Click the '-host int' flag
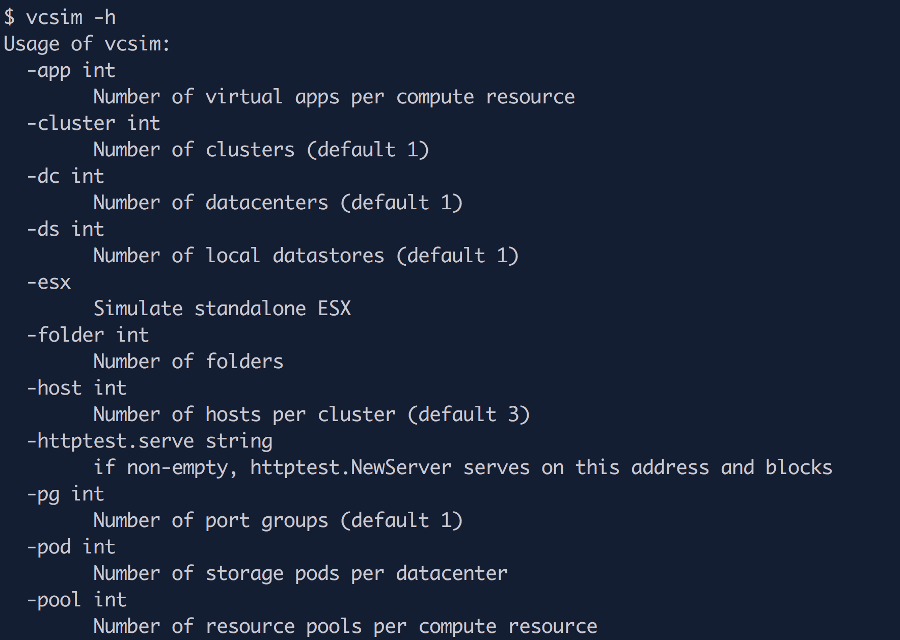 pyautogui.click(x=77, y=388)
